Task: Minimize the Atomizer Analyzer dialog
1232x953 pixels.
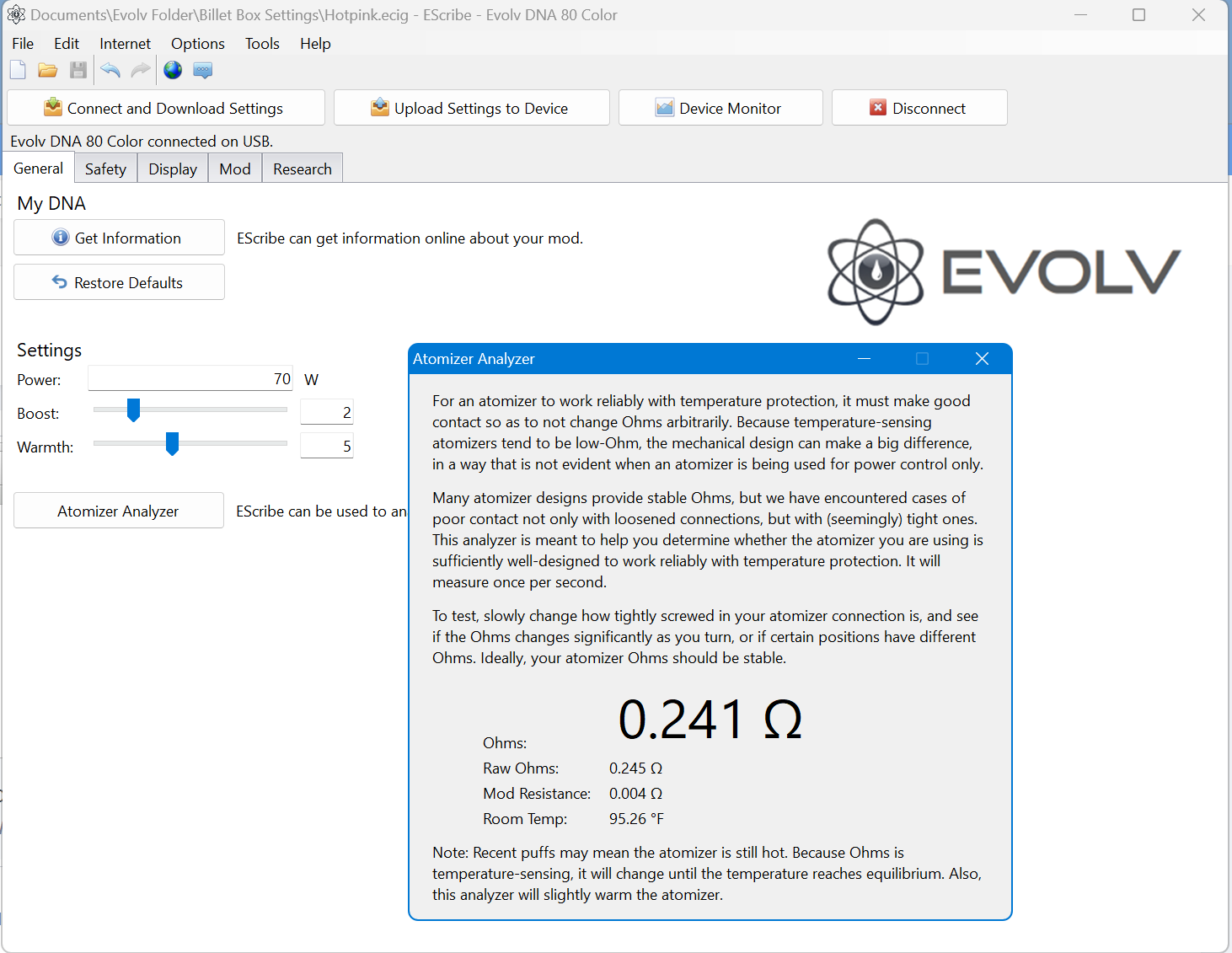Action: [864, 359]
